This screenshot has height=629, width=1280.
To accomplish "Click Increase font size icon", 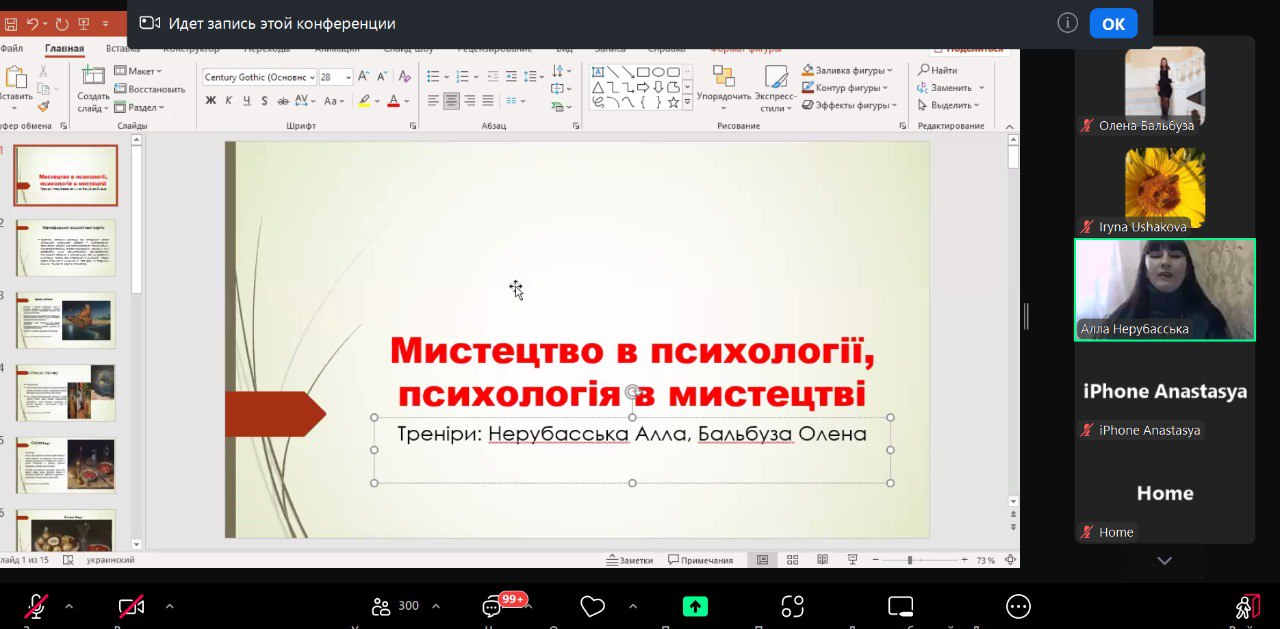I will (364, 76).
